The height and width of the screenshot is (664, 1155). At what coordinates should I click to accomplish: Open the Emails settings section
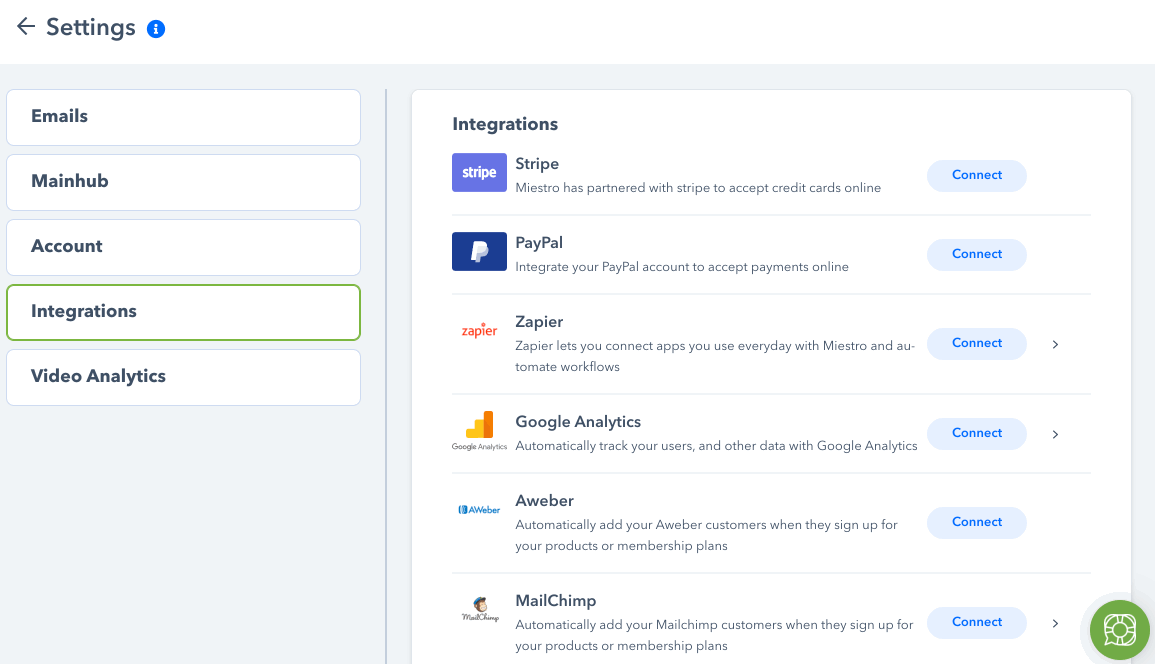tap(183, 117)
